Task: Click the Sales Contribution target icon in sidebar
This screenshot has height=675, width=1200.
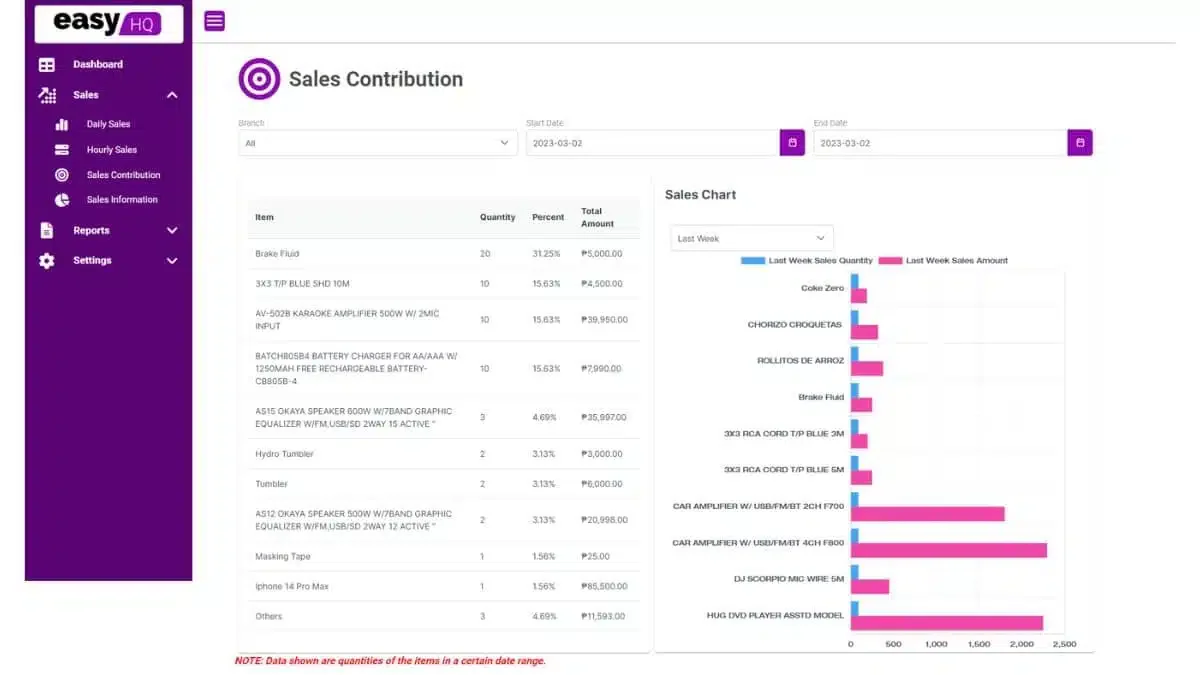Action: pyautogui.click(x=62, y=175)
